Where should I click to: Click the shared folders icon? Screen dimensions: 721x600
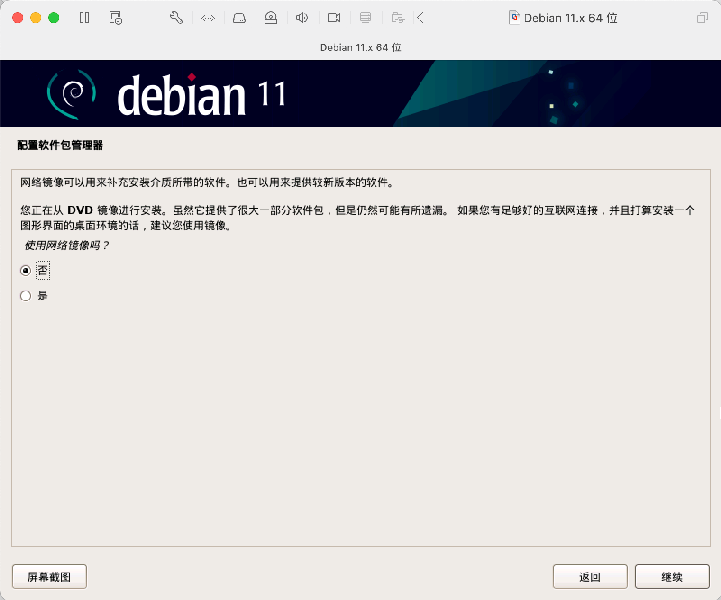pos(398,18)
